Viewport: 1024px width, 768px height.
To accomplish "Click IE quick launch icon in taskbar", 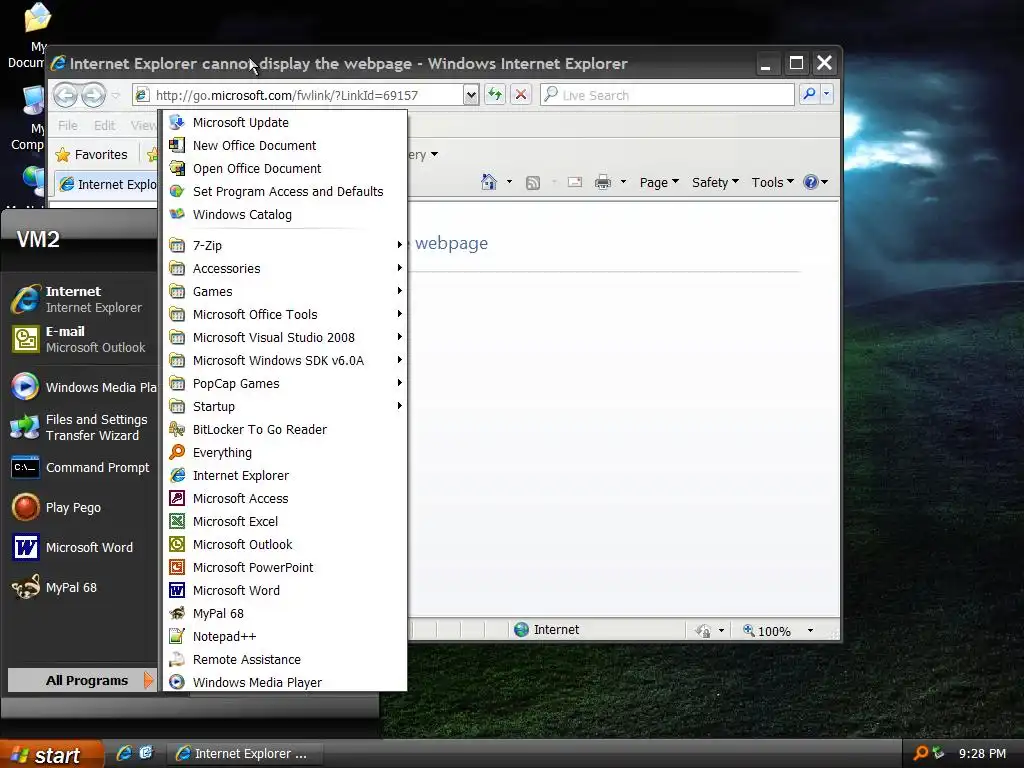I will pyautogui.click(x=124, y=753).
